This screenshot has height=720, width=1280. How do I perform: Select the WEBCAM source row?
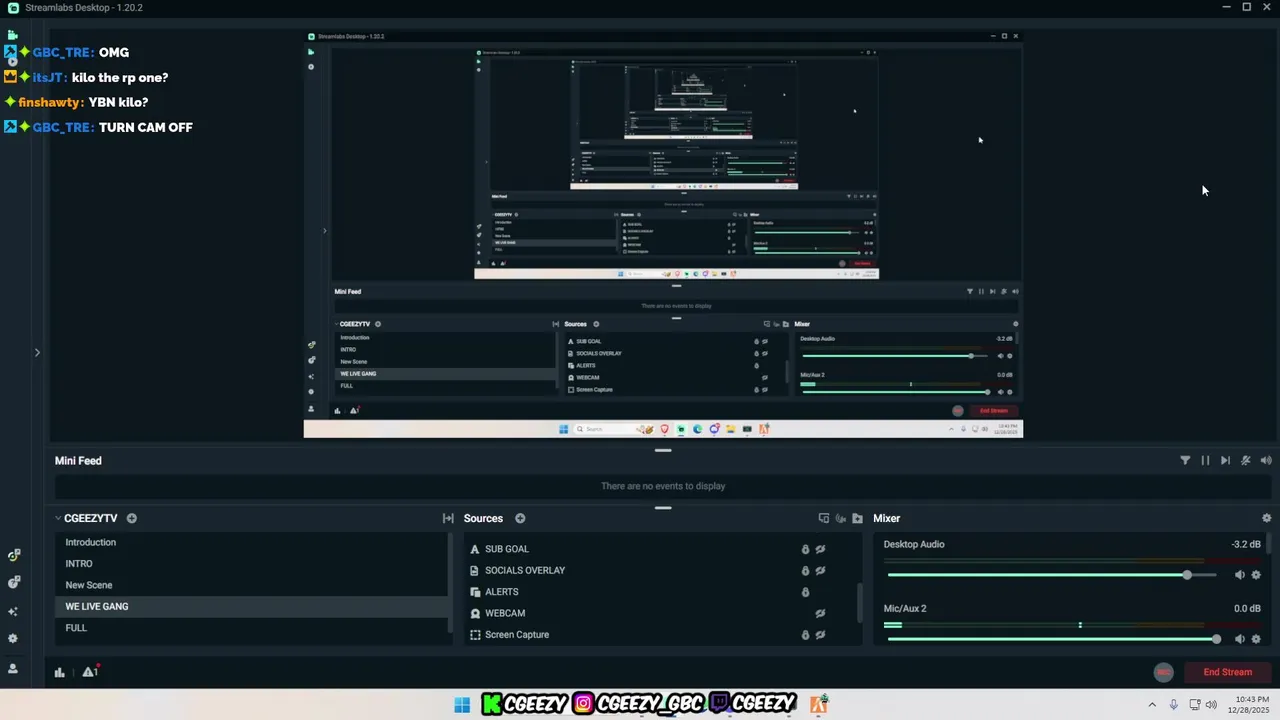tap(660, 613)
